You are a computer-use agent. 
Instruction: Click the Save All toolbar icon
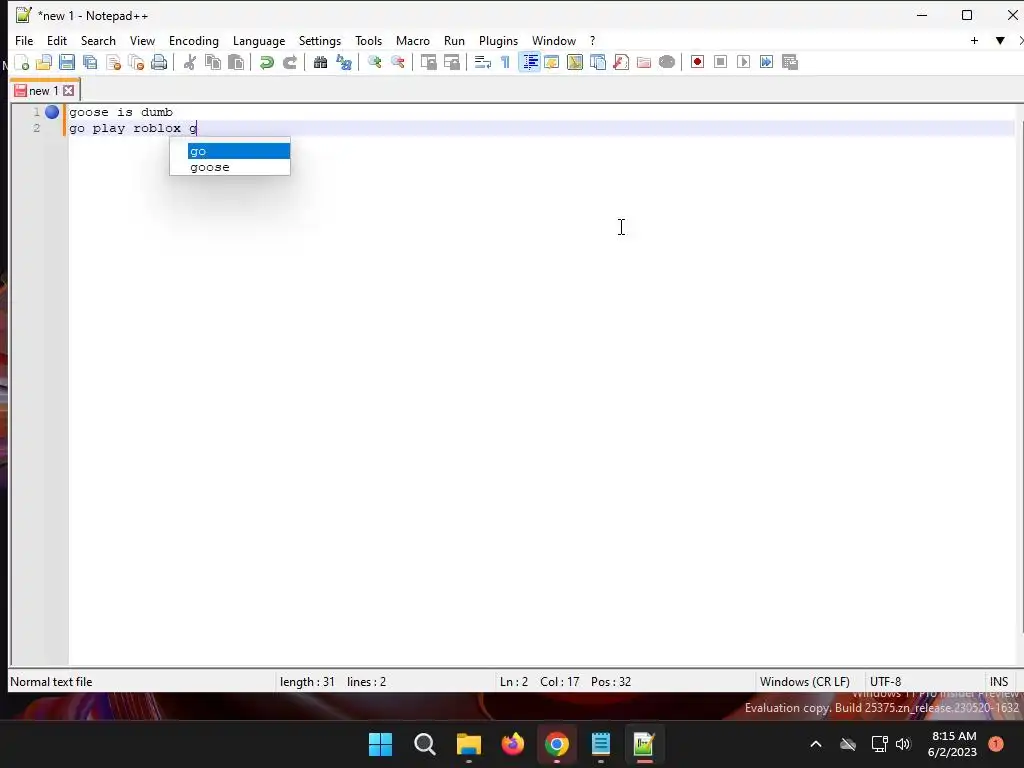click(89, 62)
